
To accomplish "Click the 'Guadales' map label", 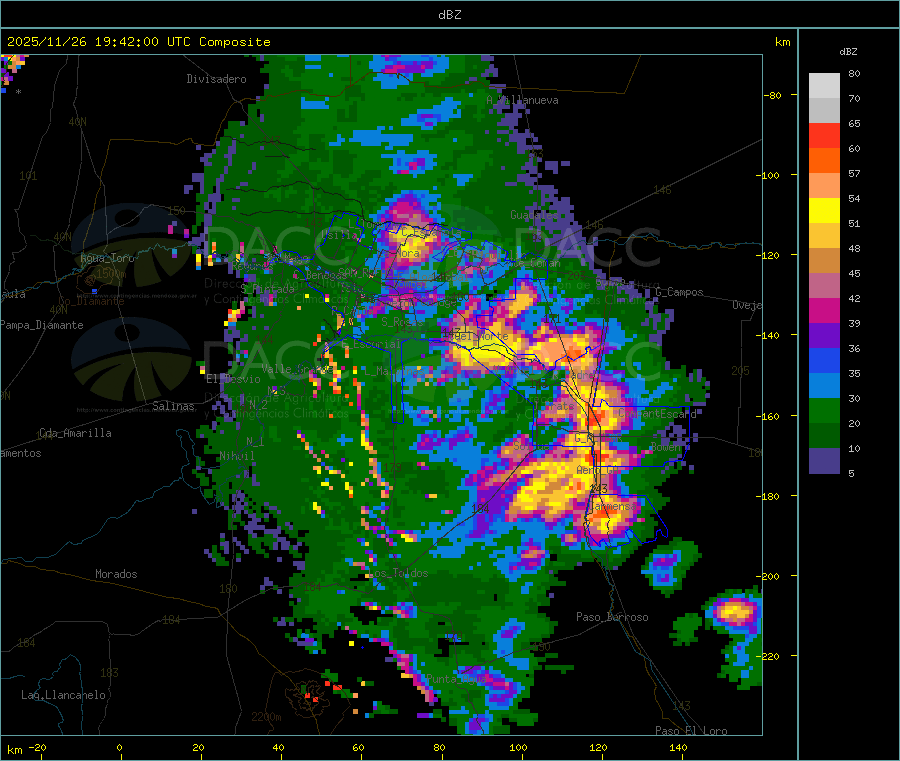I will (x=534, y=215).
